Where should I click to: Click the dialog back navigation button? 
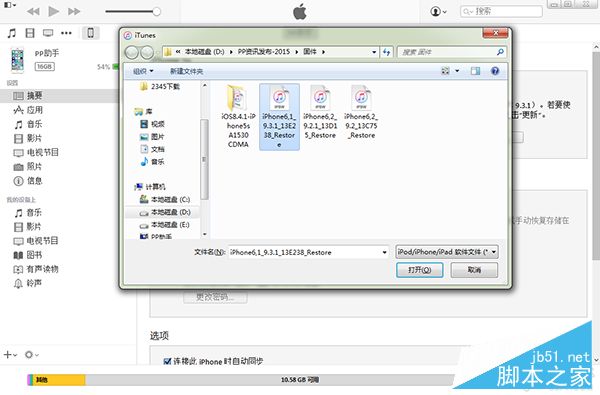point(132,52)
